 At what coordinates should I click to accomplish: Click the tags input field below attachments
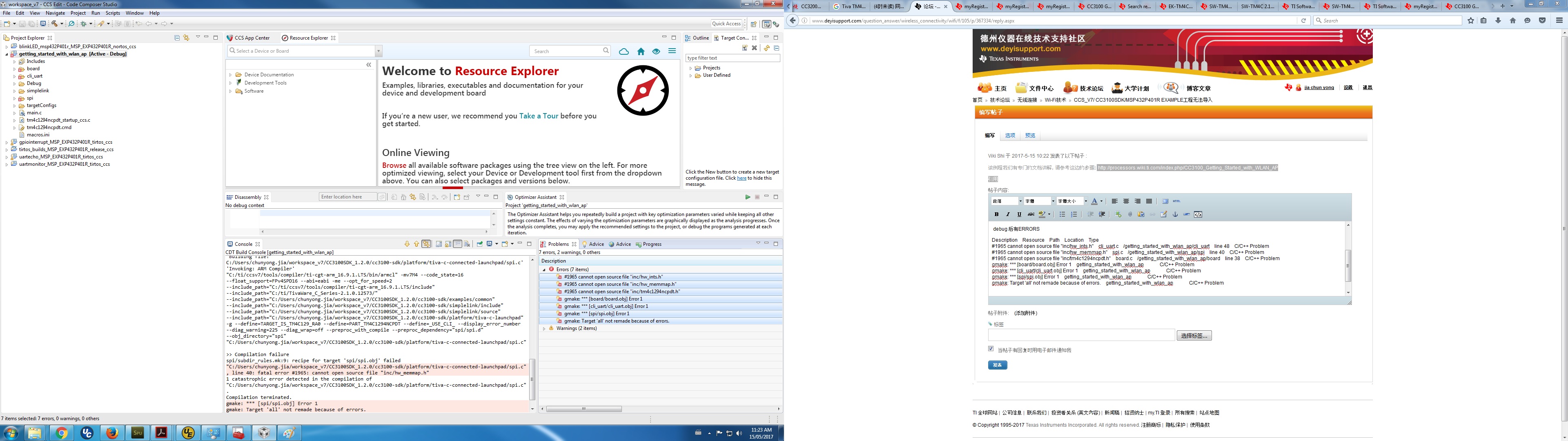click(x=1081, y=336)
